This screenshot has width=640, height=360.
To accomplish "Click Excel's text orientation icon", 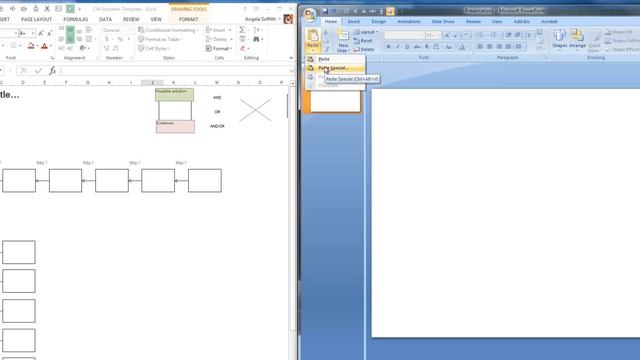I will [x=83, y=48].
